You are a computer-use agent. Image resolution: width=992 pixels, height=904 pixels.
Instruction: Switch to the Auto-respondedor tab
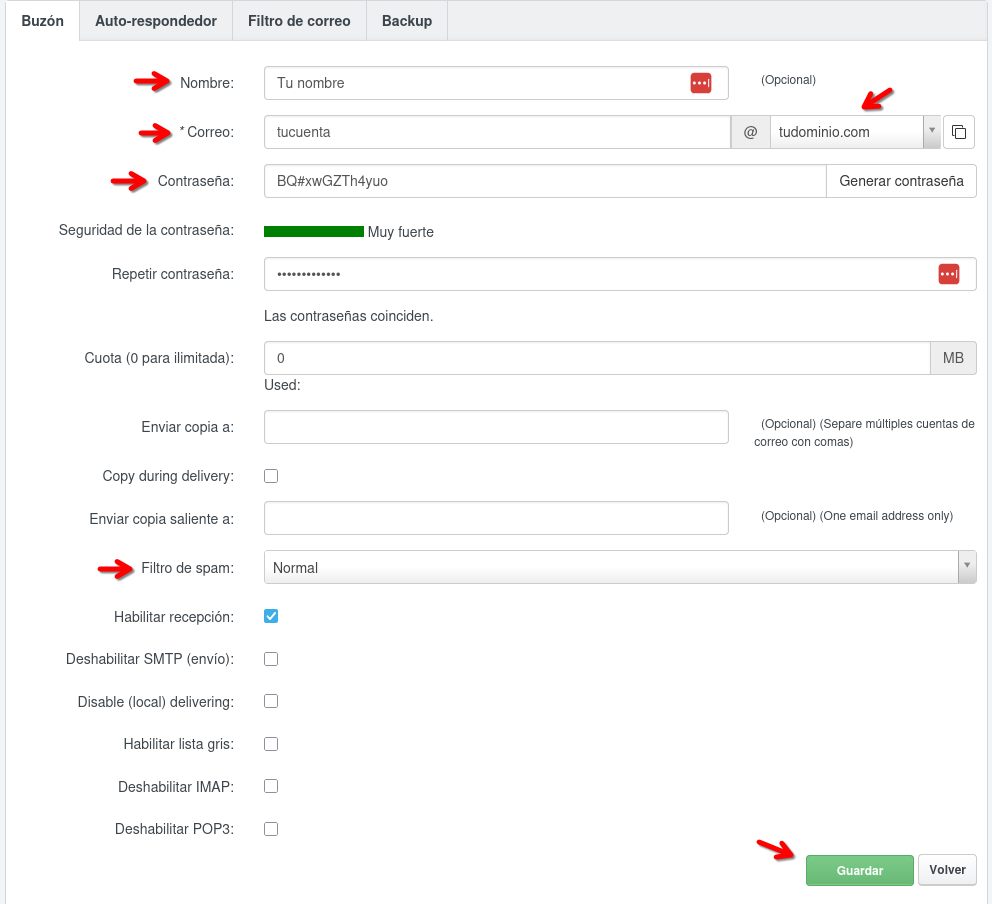pos(156,21)
